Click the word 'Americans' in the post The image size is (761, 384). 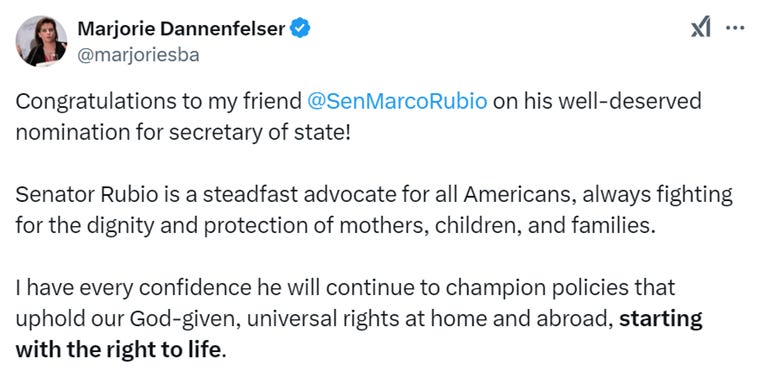coord(519,195)
